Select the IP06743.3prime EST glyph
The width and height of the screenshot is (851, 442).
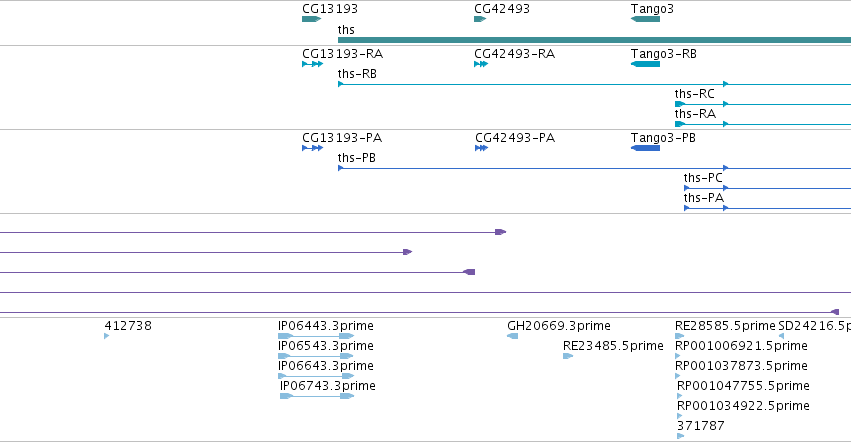pyautogui.click(x=317, y=396)
